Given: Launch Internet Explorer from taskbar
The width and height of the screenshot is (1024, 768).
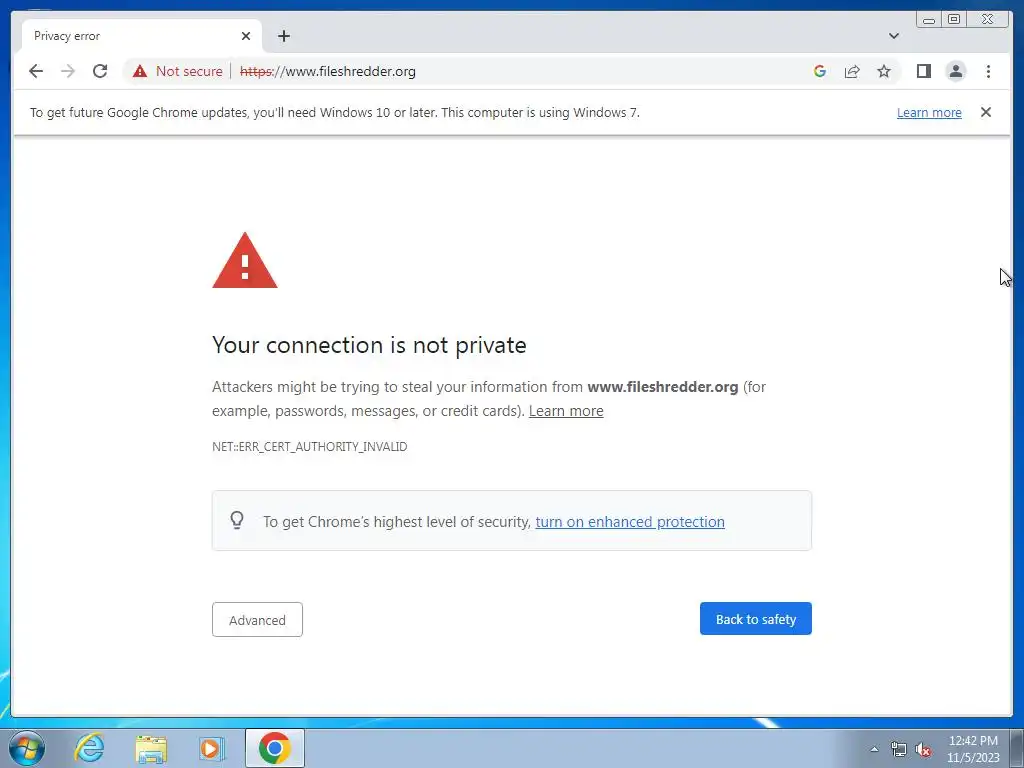Looking at the screenshot, I should pos(89,748).
